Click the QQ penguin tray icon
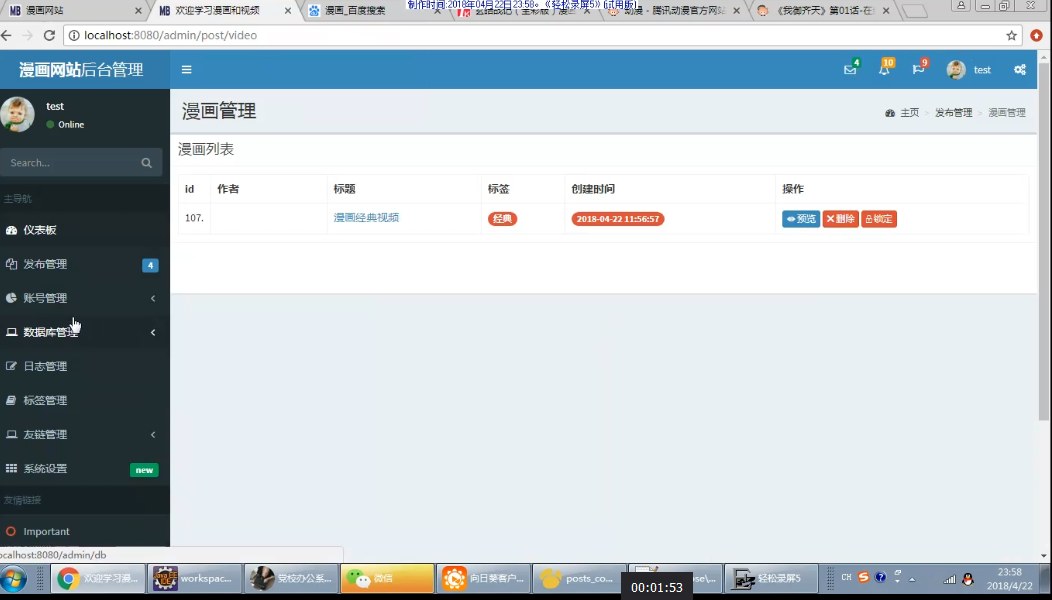Viewport: 1052px width, 600px height. coord(967,579)
